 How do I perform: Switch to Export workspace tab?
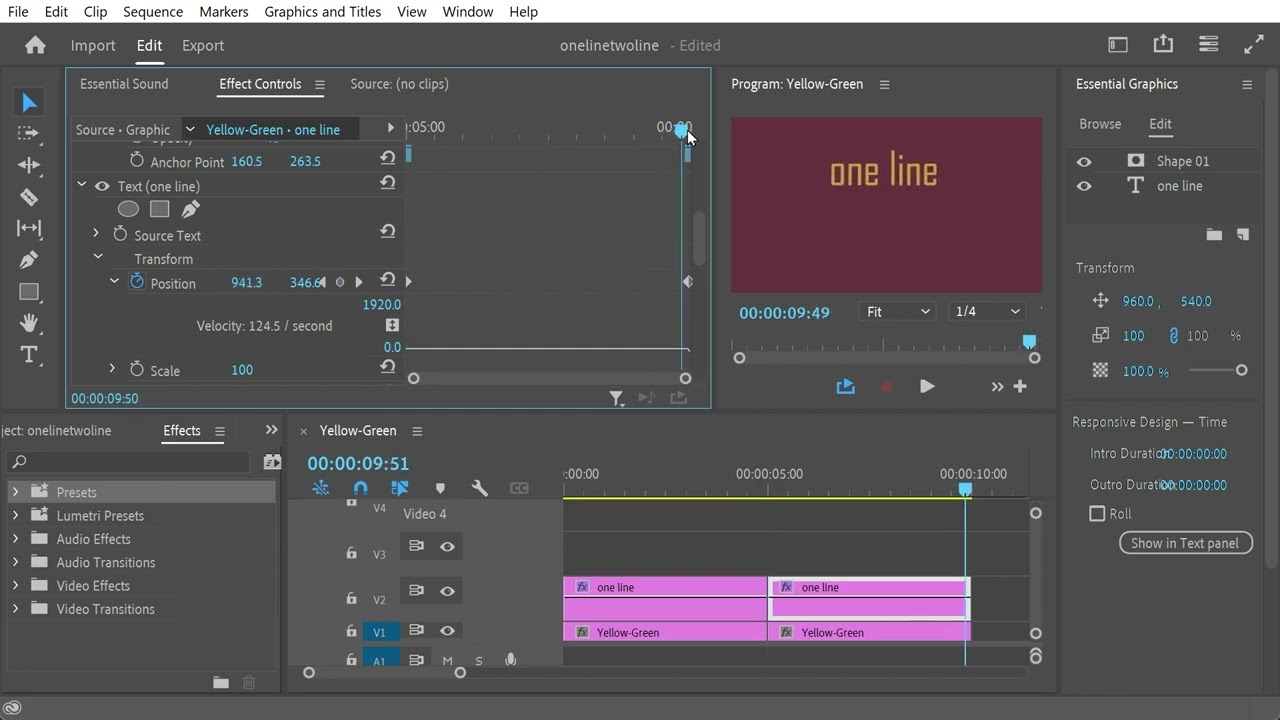203,45
